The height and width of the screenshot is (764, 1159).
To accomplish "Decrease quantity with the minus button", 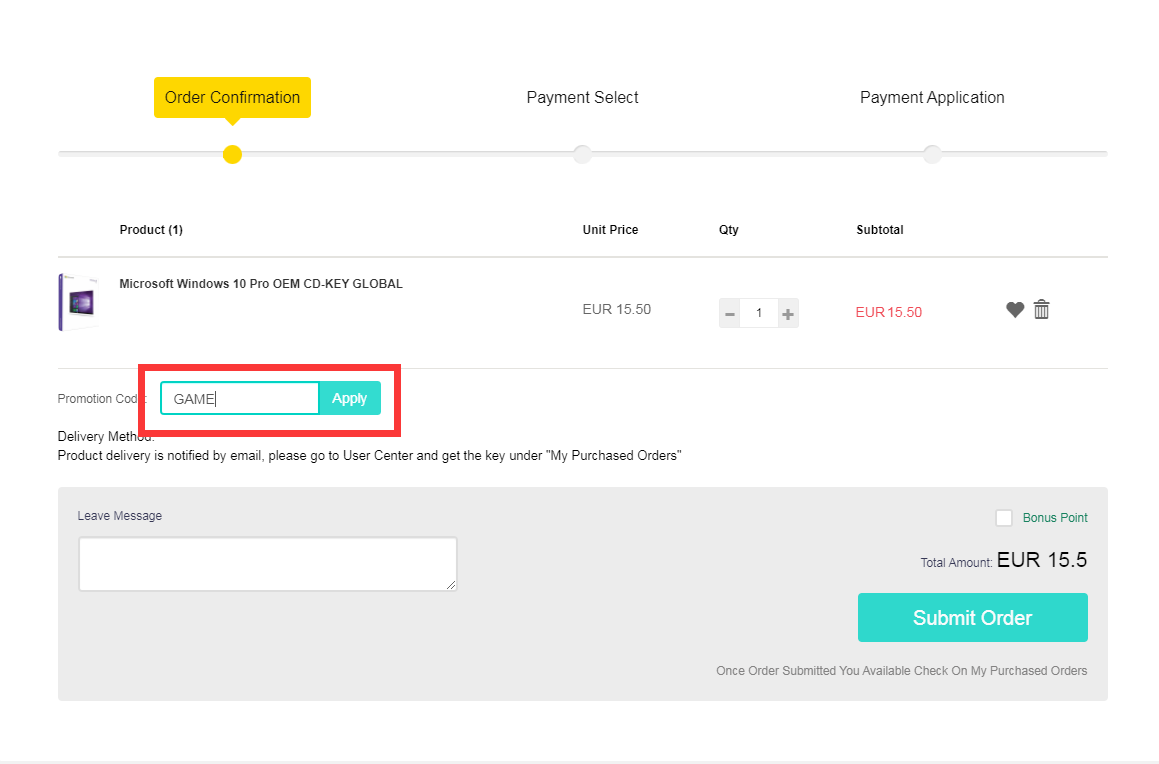I will tap(730, 313).
